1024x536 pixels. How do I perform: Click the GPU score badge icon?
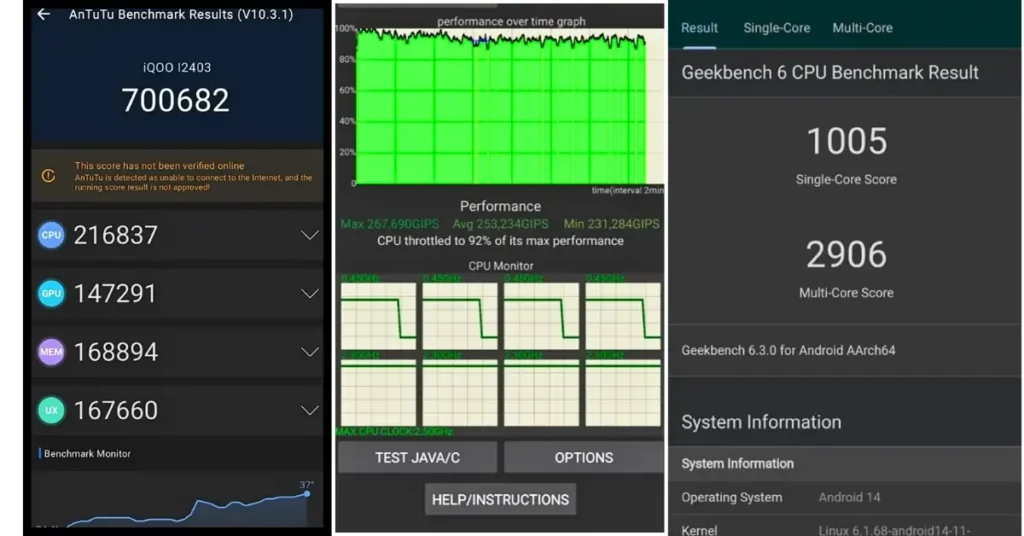pos(51,293)
